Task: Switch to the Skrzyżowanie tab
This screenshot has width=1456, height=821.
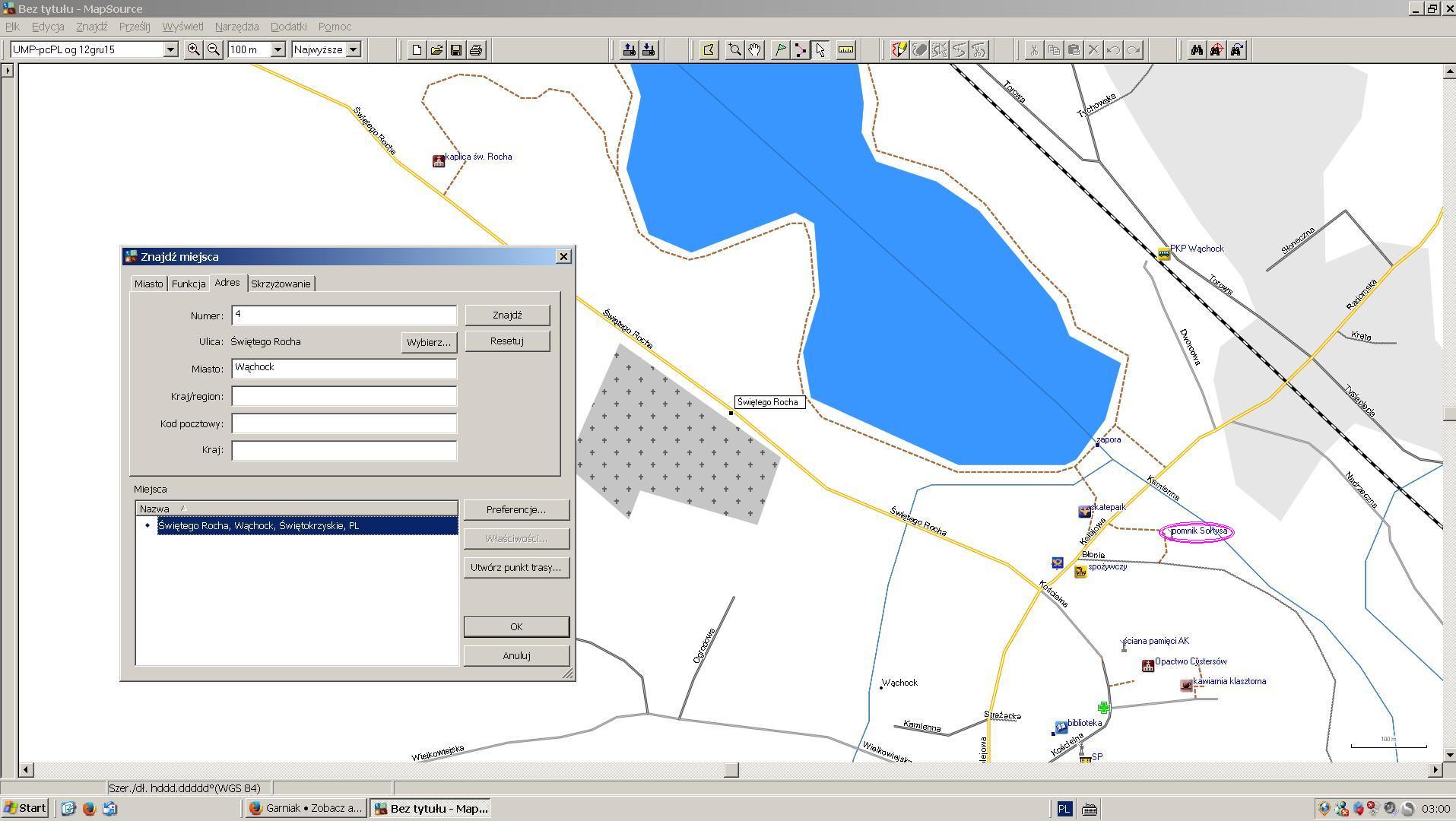Action: 281,284
